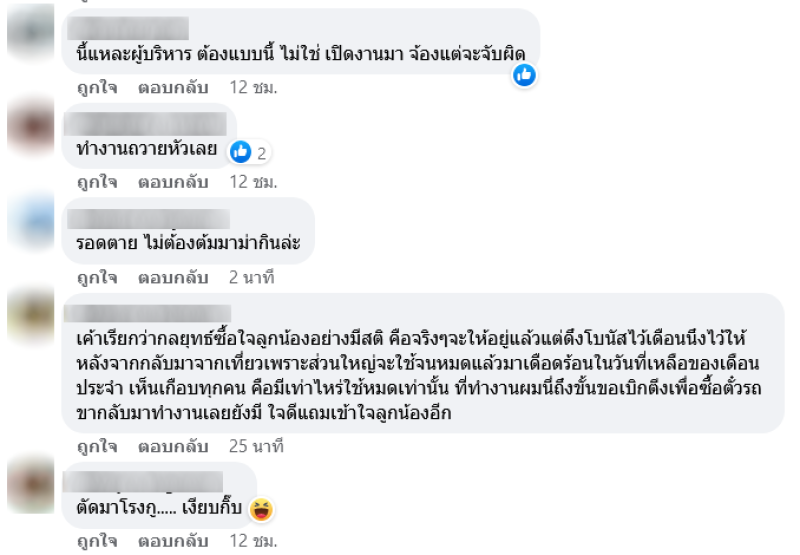The image size is (800, 555).
Task: Click ตอบกลับ under the "ตัดมาโรงกู" comment
Action: pyautogui.click(x=172, y=541)
